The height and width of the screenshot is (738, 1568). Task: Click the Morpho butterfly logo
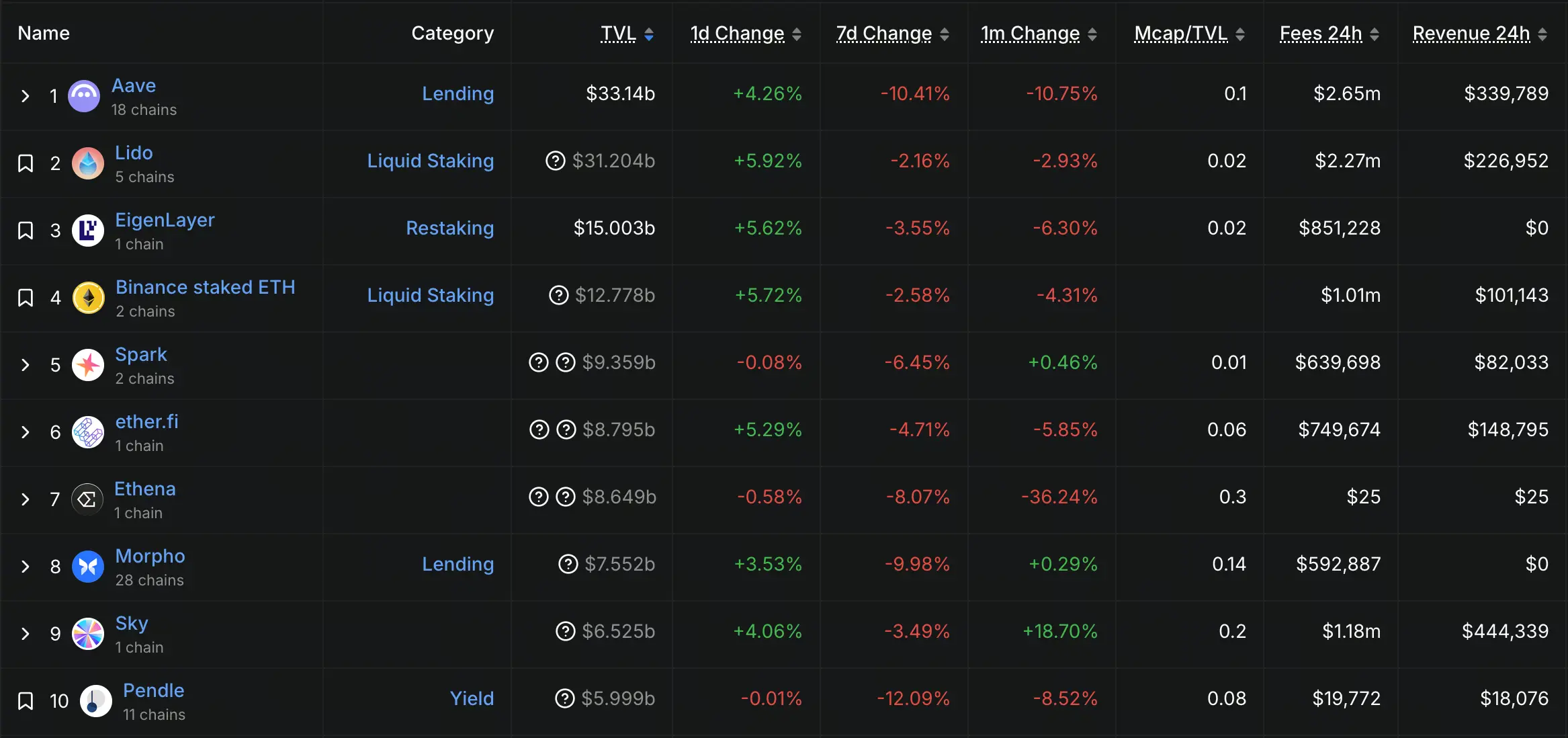[x=87, y=566]
